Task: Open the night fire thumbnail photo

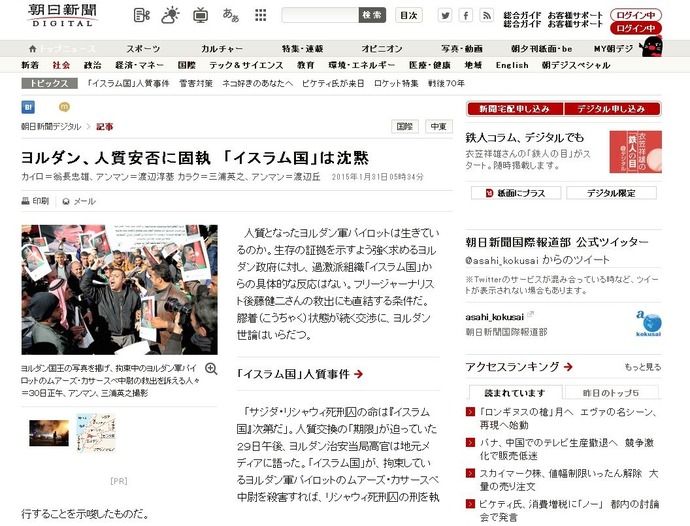Action: 49,433
